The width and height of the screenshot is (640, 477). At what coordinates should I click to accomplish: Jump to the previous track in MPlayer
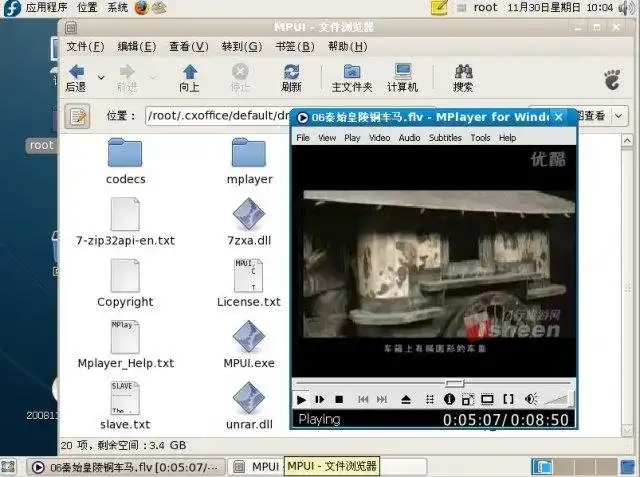[363, 399]
